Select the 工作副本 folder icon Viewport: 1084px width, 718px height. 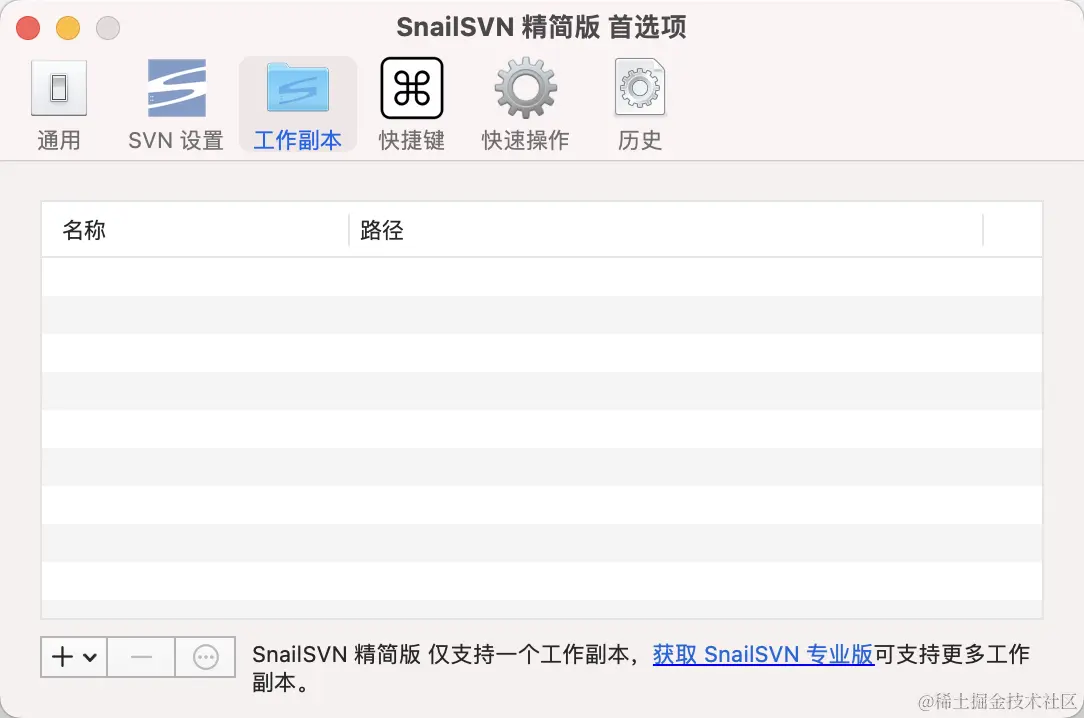298,88
